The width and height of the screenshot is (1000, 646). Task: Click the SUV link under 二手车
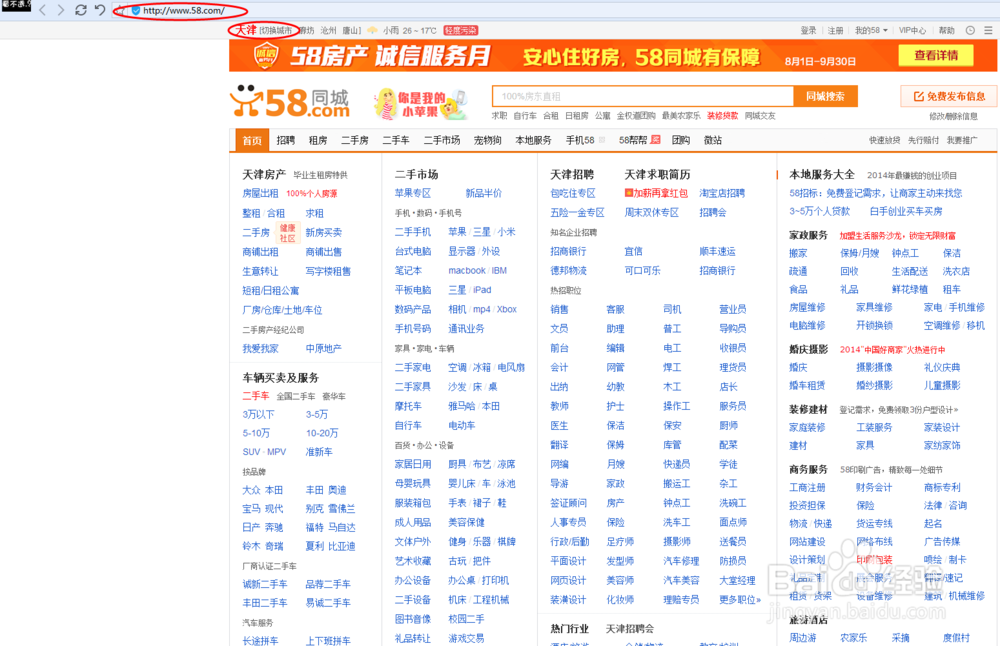[251, 452]
